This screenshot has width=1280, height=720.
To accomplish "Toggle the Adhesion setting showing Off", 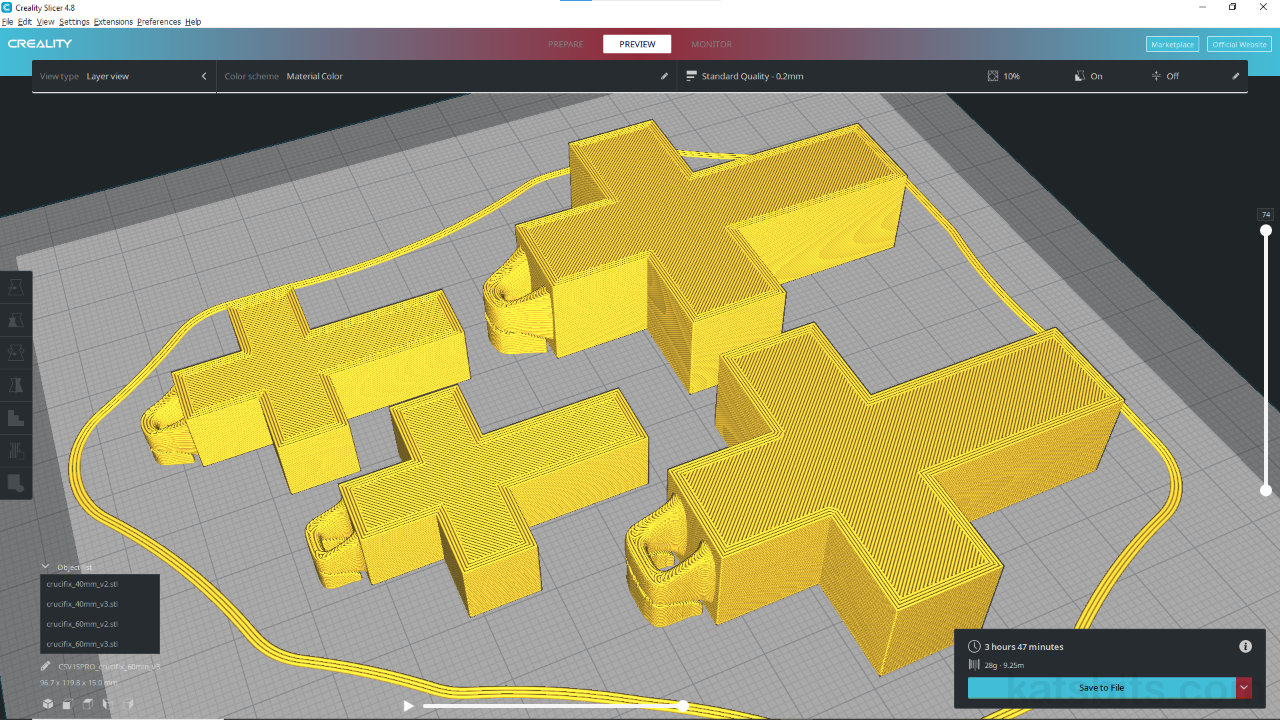I will pos(1165,76).
